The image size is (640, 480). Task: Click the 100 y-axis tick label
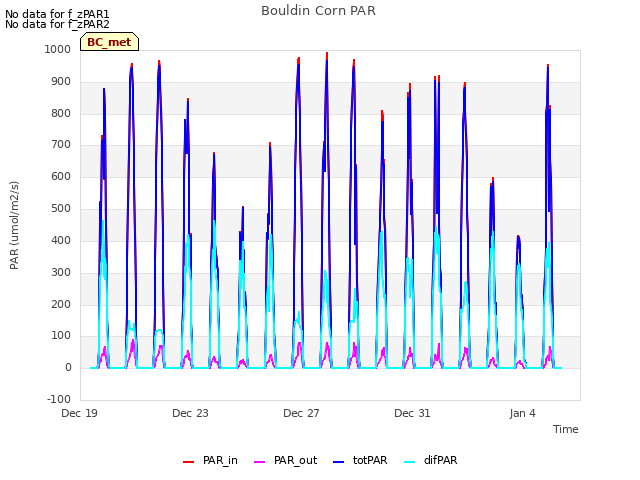pos(61,336)
